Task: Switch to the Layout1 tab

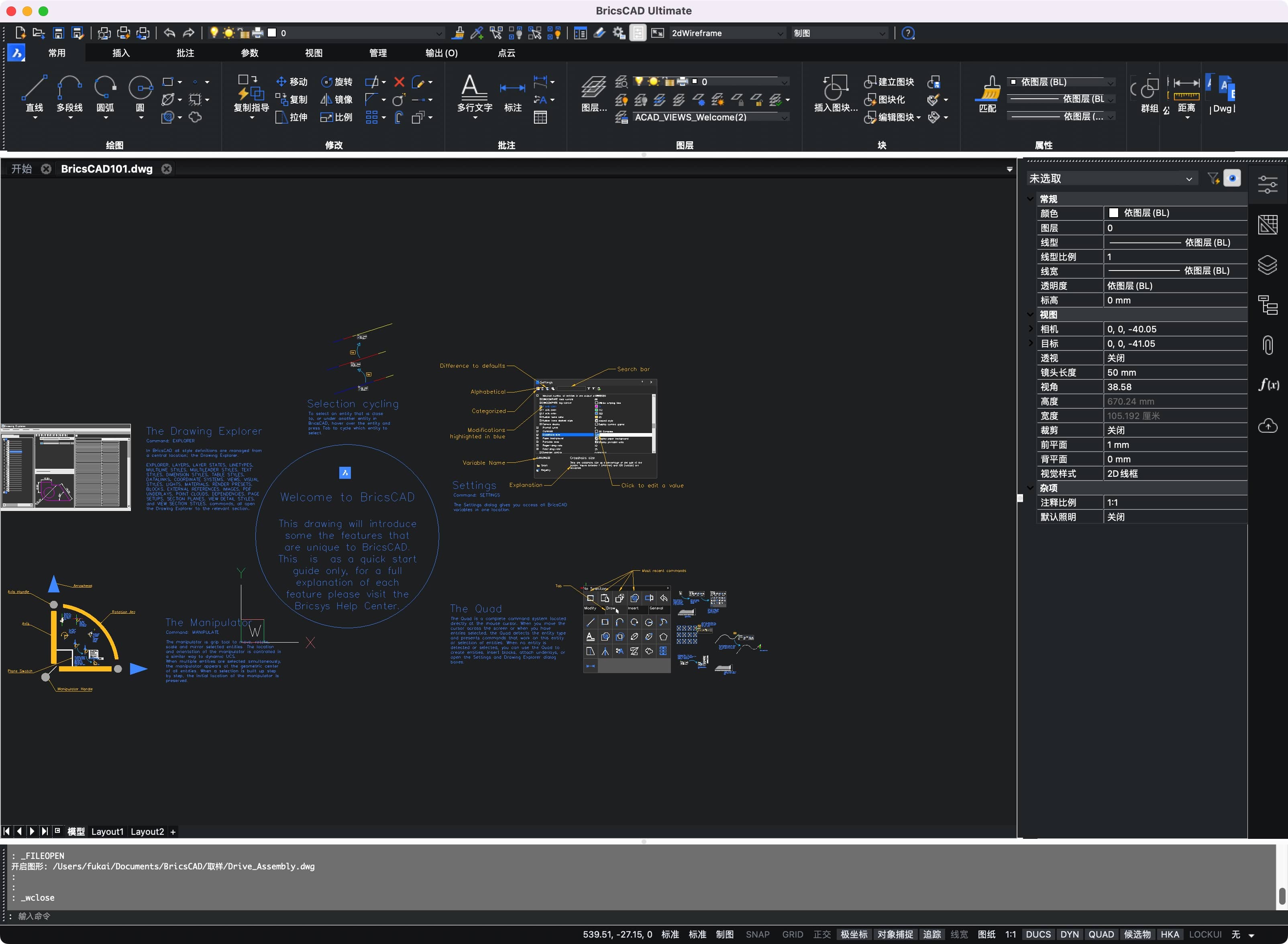Action: (x=107, y=832)
